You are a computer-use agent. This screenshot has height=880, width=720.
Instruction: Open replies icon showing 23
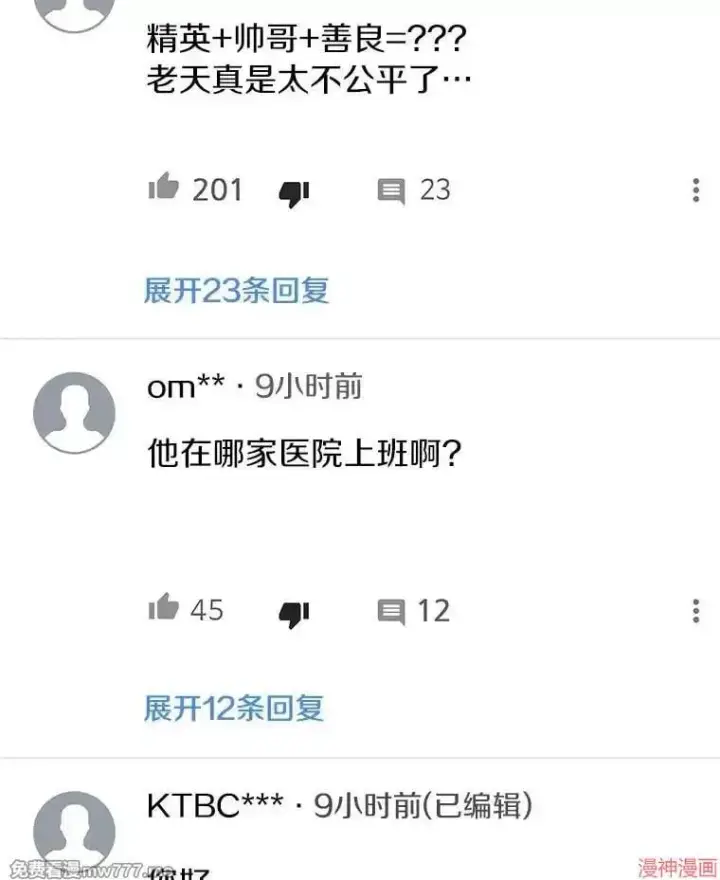[391, 191]
